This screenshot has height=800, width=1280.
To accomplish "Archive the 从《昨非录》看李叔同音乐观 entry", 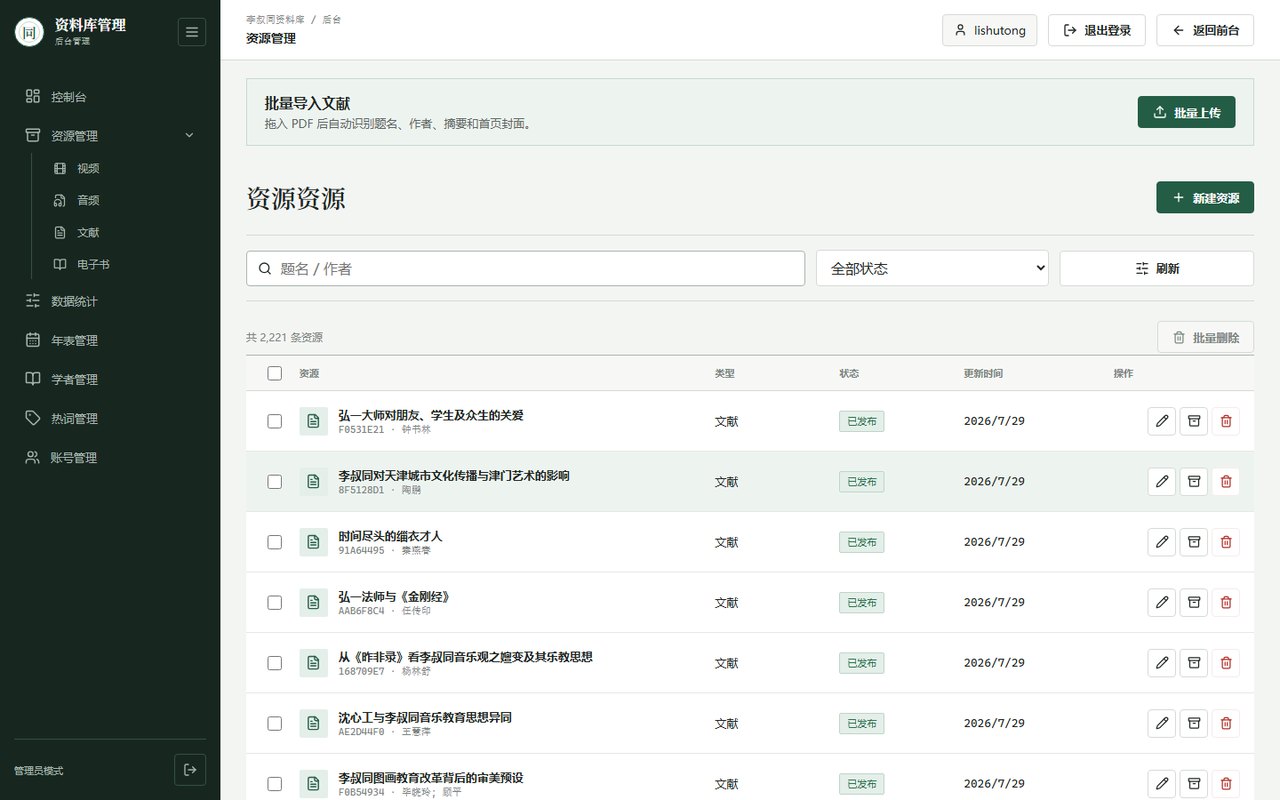I will 1194,663.
